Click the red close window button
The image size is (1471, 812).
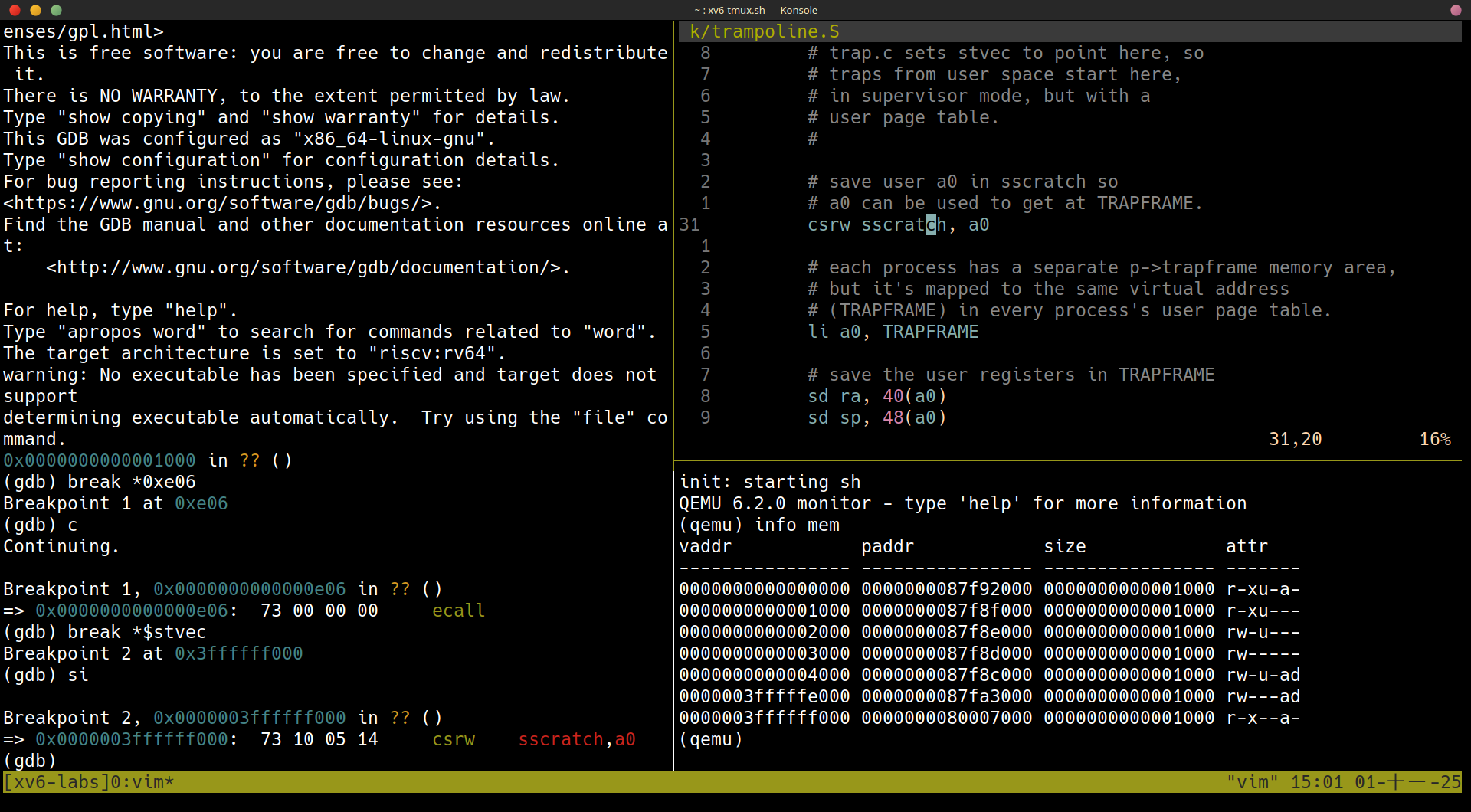(x=15, y=10)
